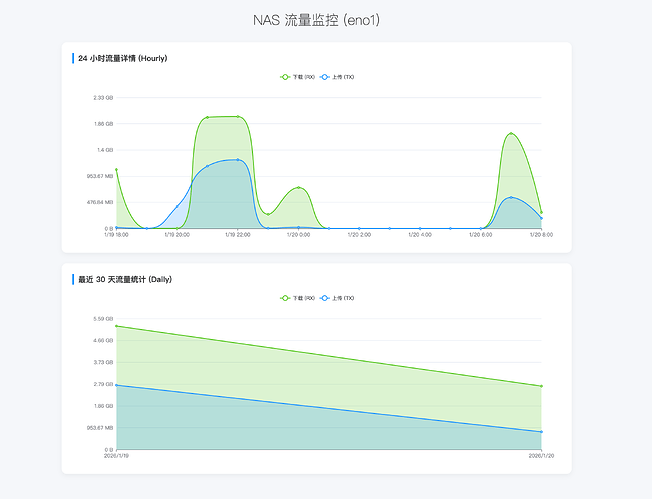Select green download point at 1/19 23:00

(x=268, y=215)
